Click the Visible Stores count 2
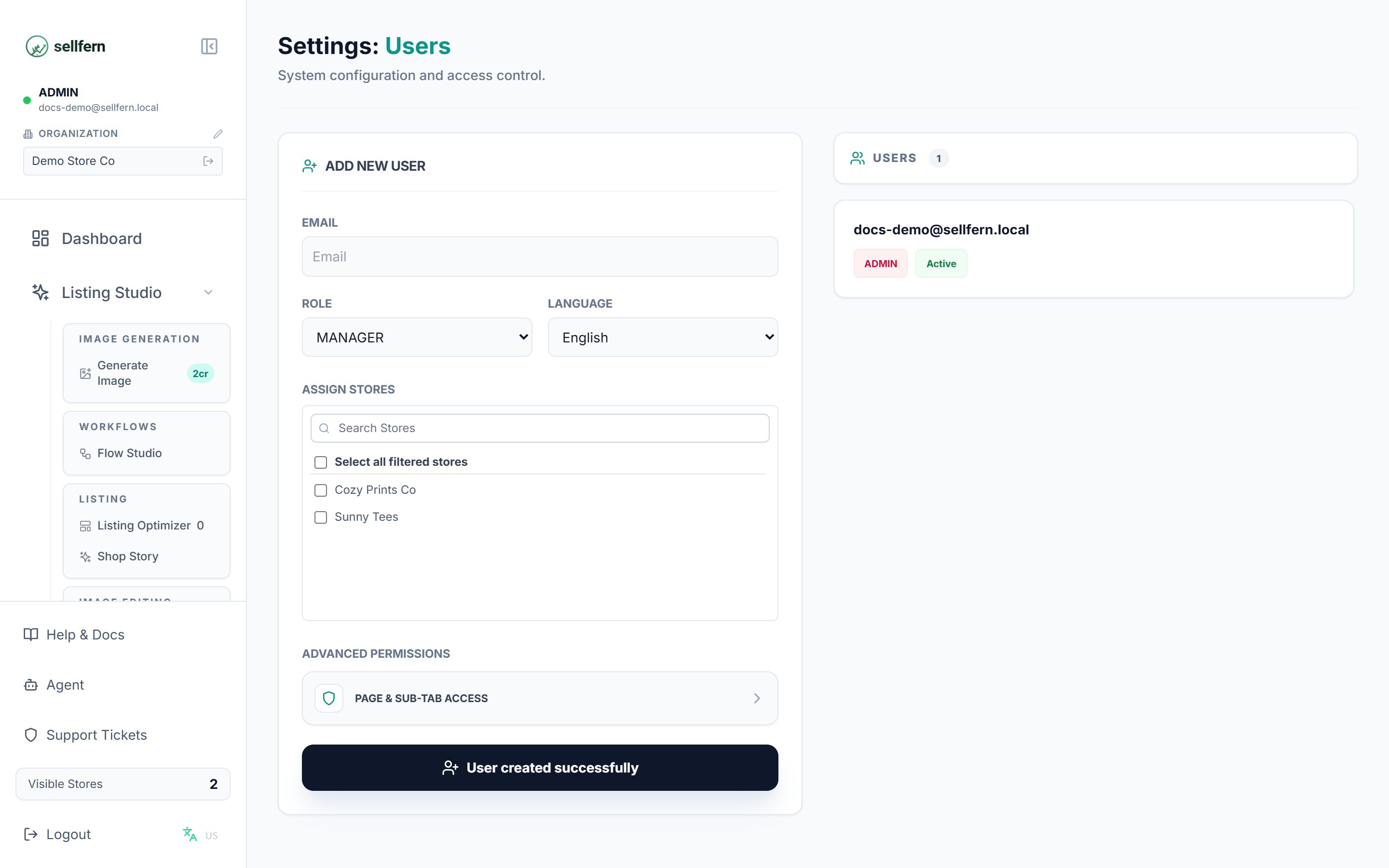The width and height of the screenshot is (1389, 868). pyautogui.click(x=214, y=784)
